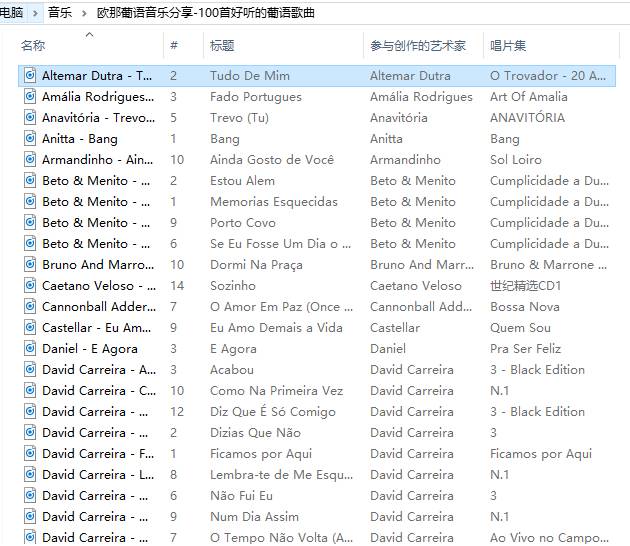Click the file icon for Daniel - E Agora
Screen dimensions: 630x546
pos(30,348)
